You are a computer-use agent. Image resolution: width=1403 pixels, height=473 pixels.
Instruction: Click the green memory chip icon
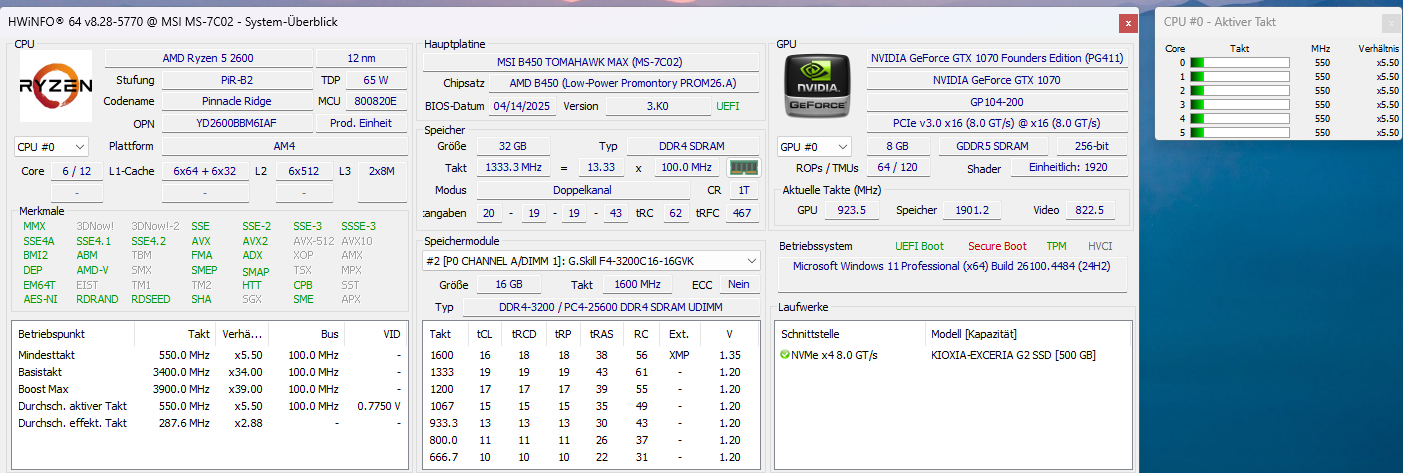click(x=741, y=167)
